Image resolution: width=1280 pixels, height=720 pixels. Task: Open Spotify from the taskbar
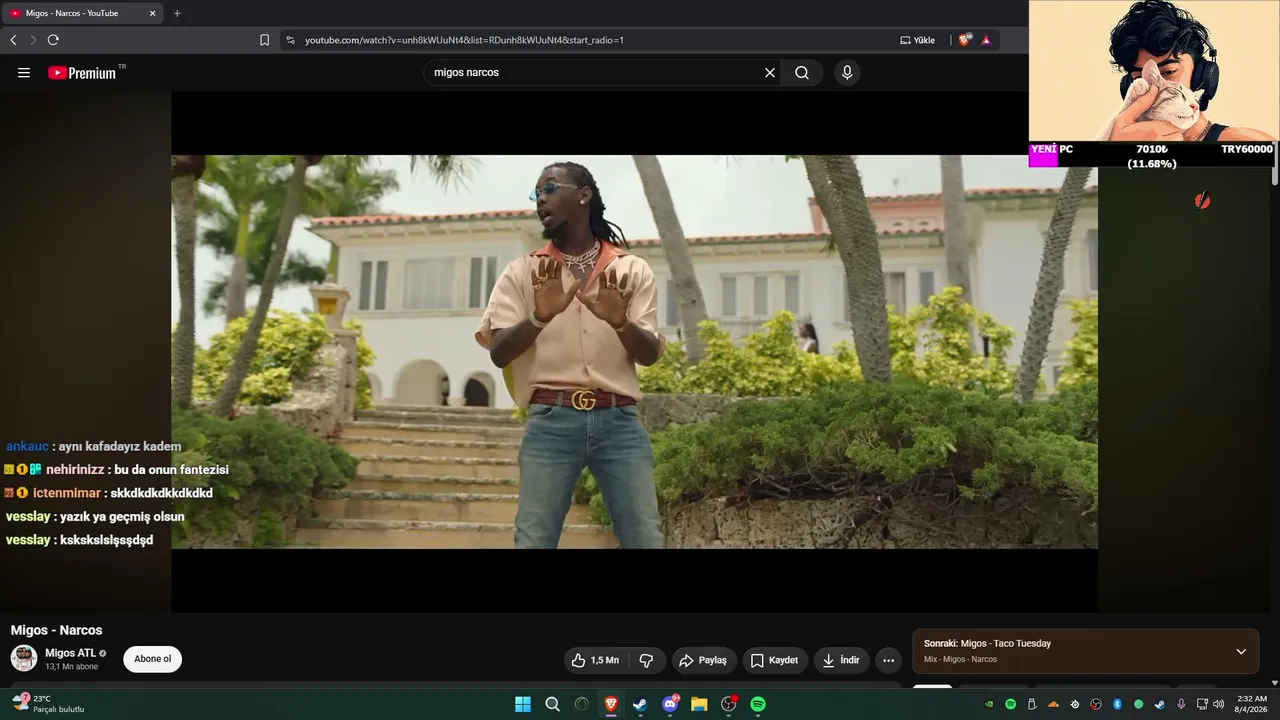pos(758,704)
